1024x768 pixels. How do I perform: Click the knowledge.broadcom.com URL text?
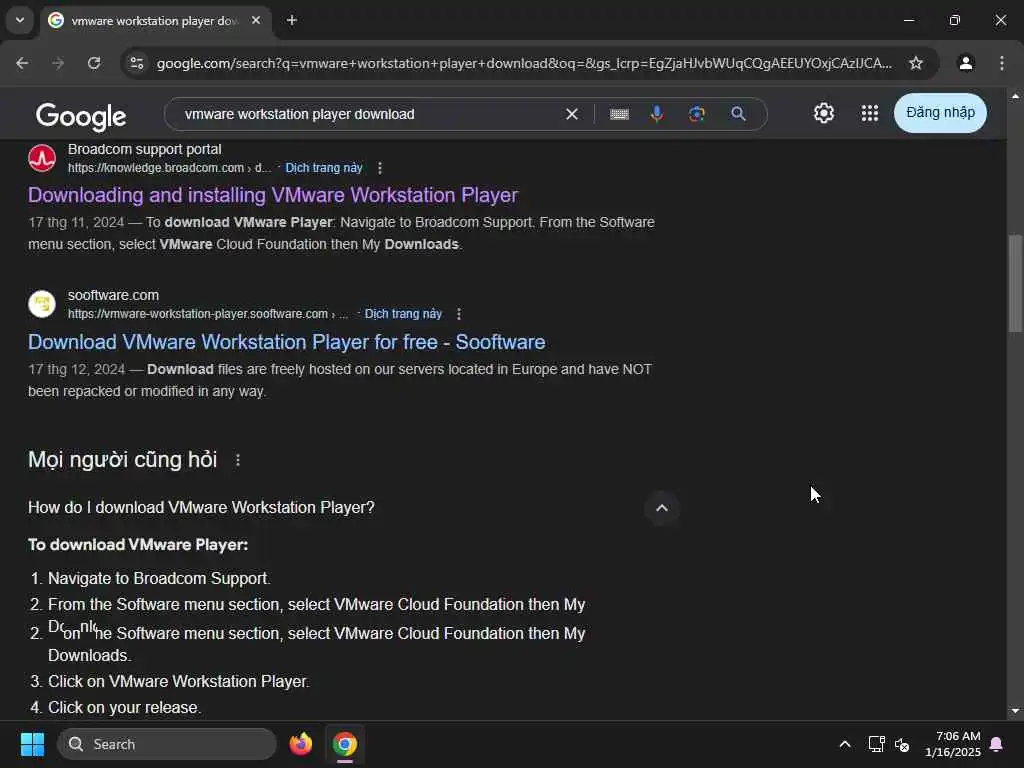click(169, 168)
